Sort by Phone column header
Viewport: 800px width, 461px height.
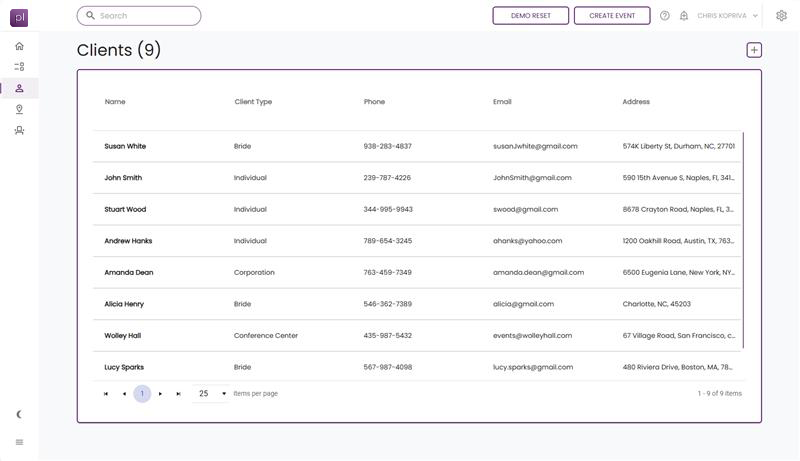[374, 101]
